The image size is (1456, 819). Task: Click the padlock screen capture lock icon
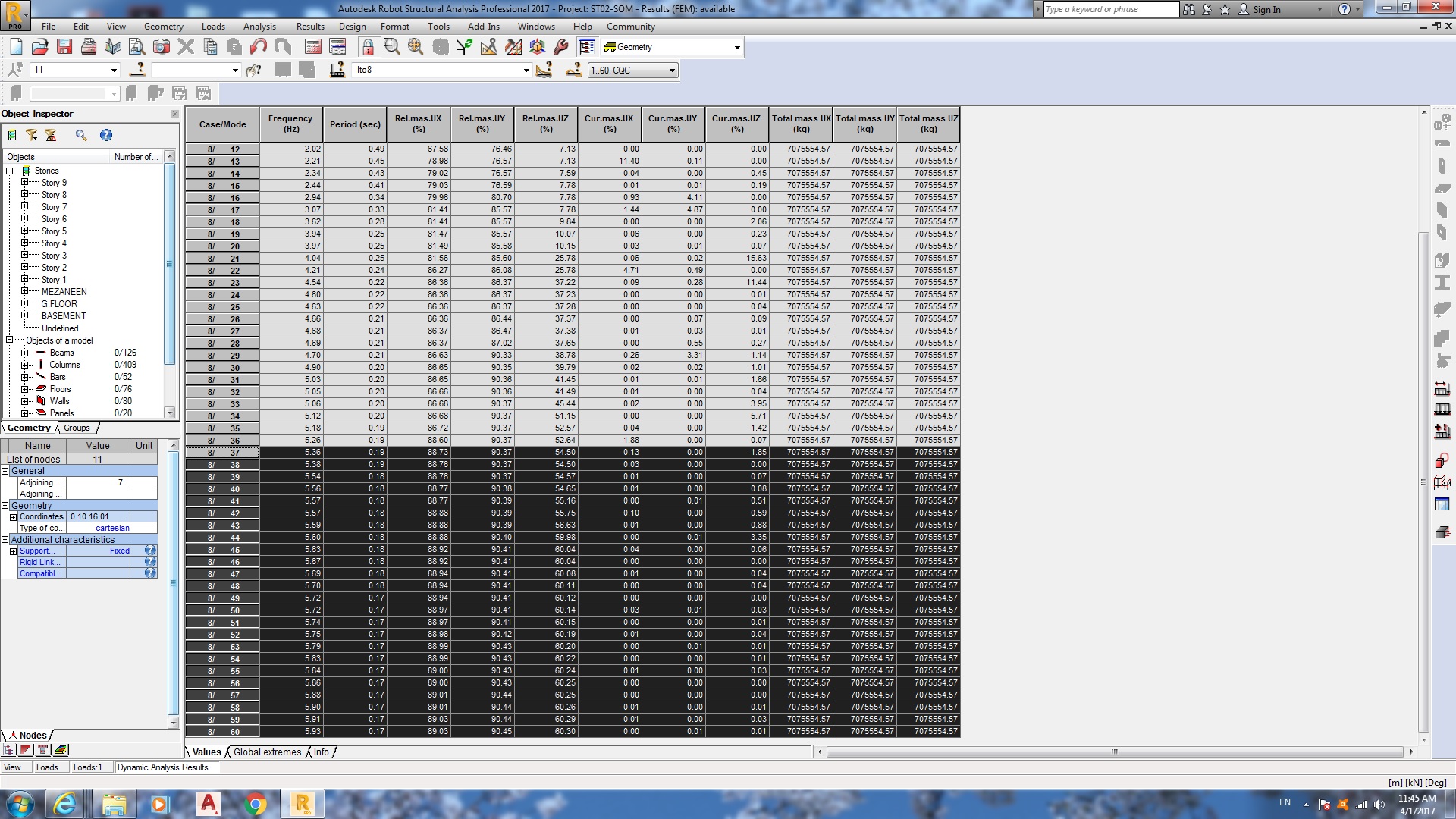369,46
